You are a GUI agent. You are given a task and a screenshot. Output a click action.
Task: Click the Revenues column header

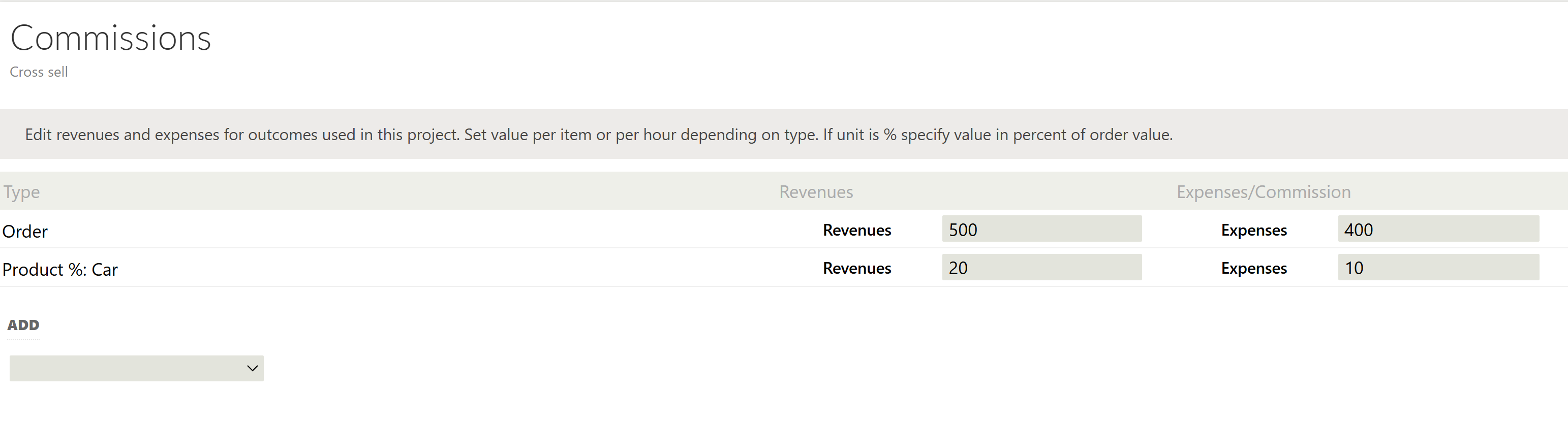(x=816, y=191)
